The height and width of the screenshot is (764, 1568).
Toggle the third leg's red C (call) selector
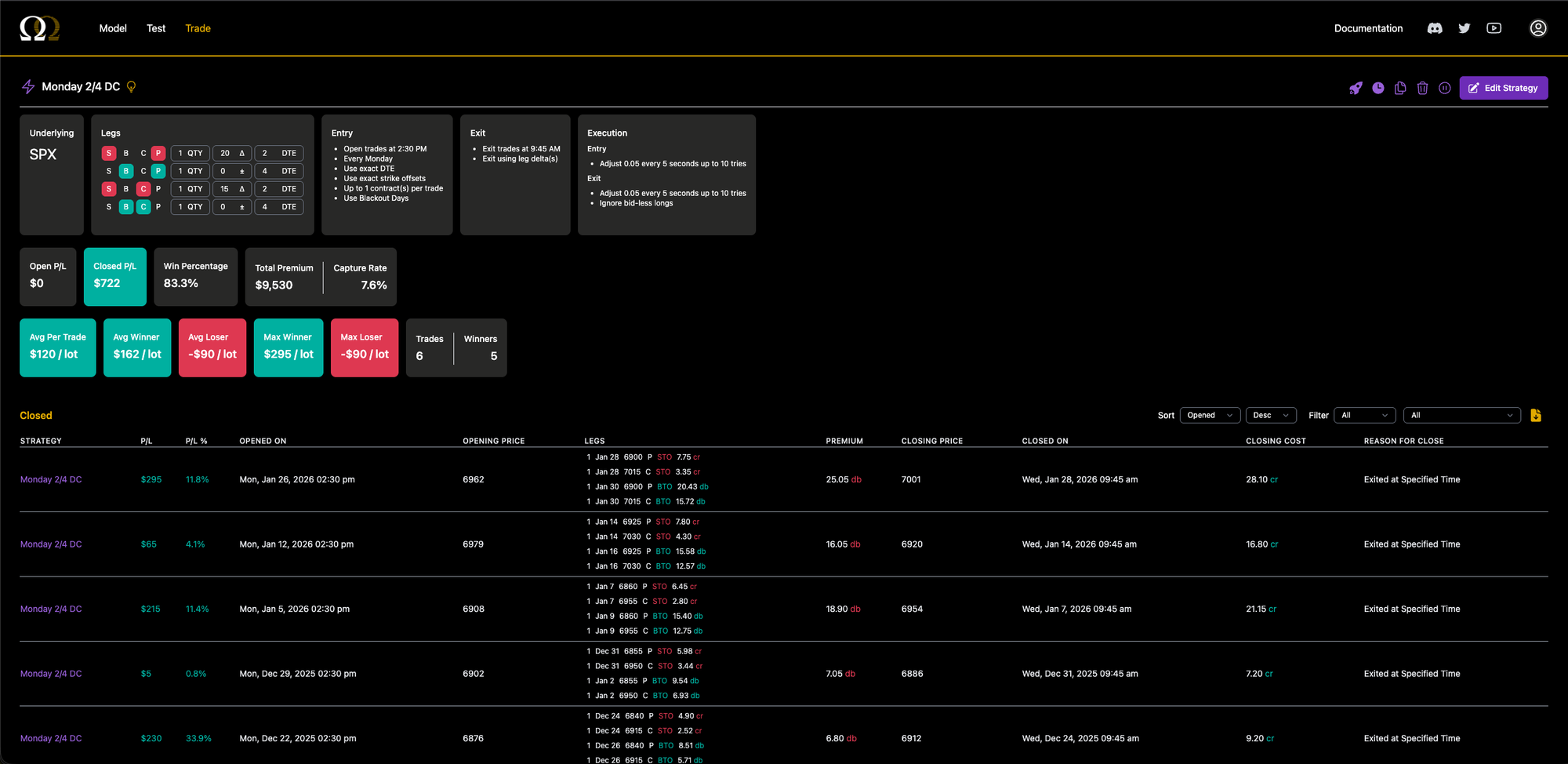click(143, 189)
